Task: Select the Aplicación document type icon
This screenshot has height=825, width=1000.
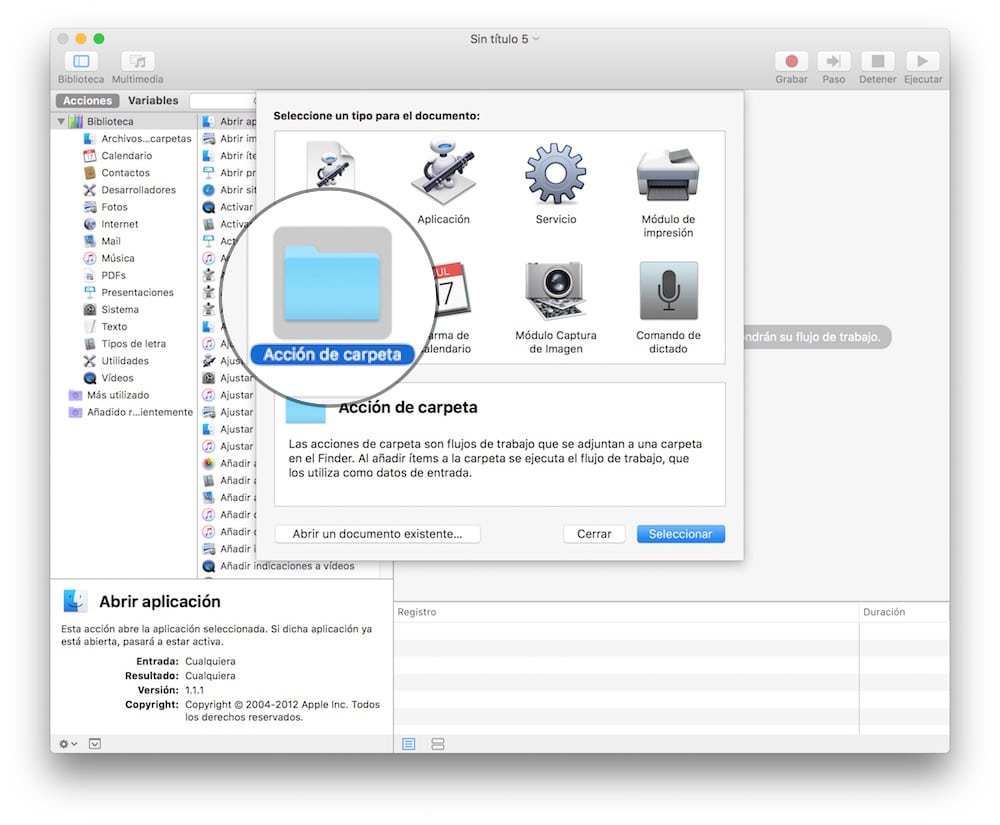Action: [443, 176]
